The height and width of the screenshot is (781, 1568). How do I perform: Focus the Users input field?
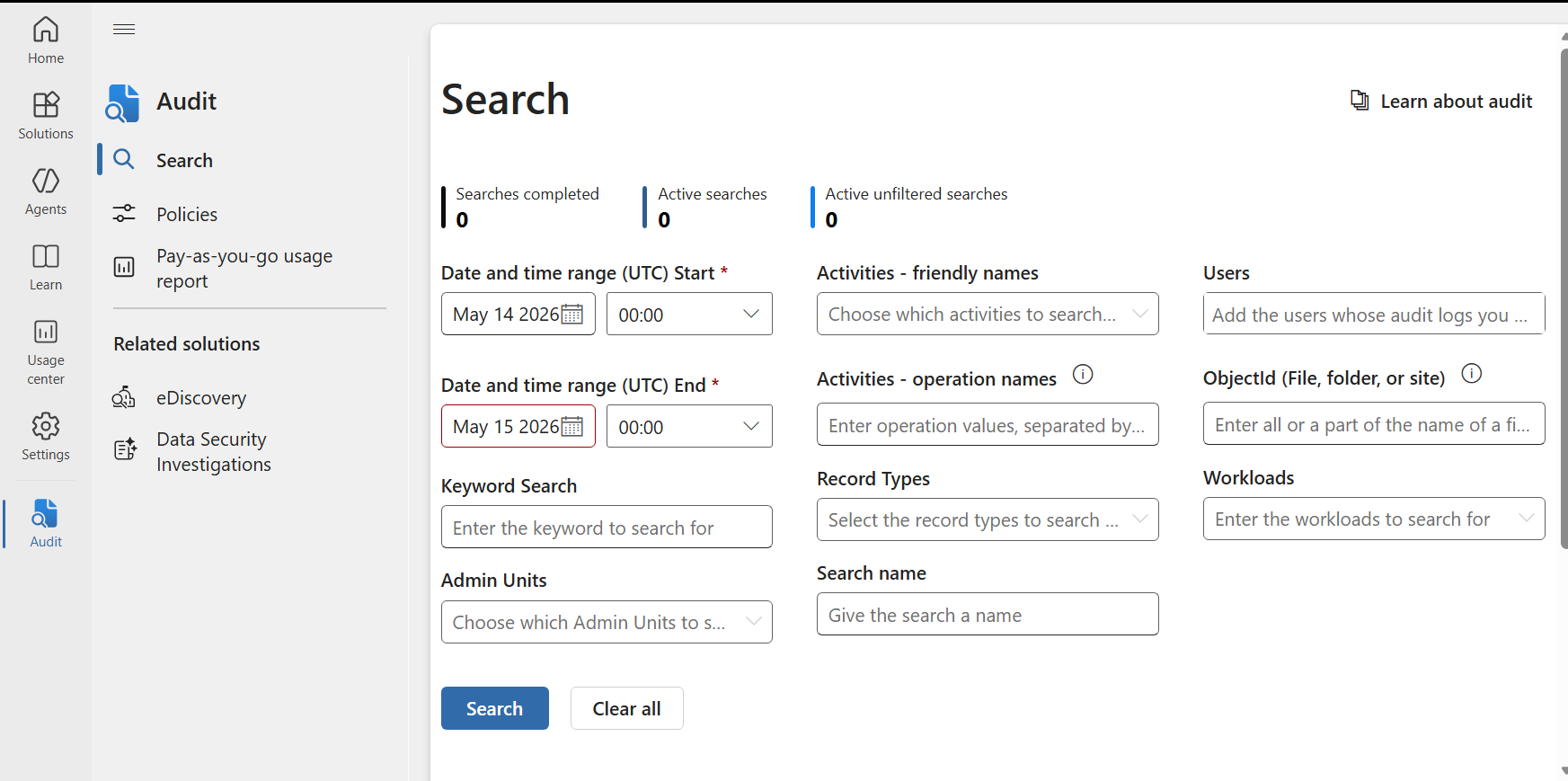point(1374,314)
